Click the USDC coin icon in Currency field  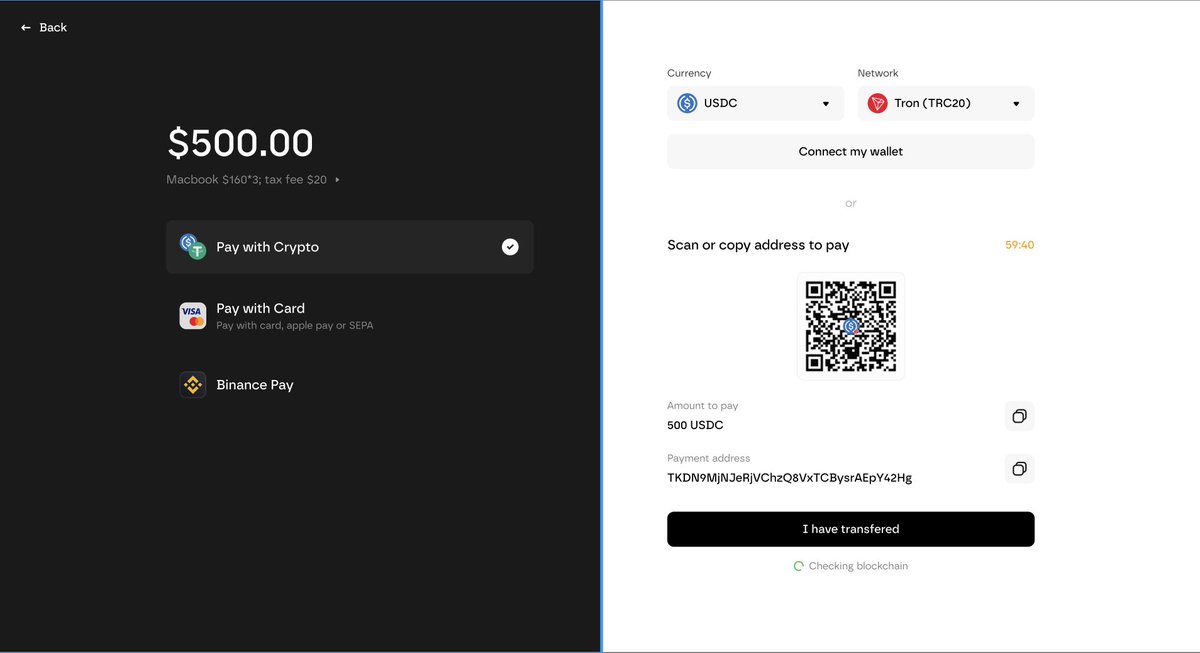coord(687,103)
